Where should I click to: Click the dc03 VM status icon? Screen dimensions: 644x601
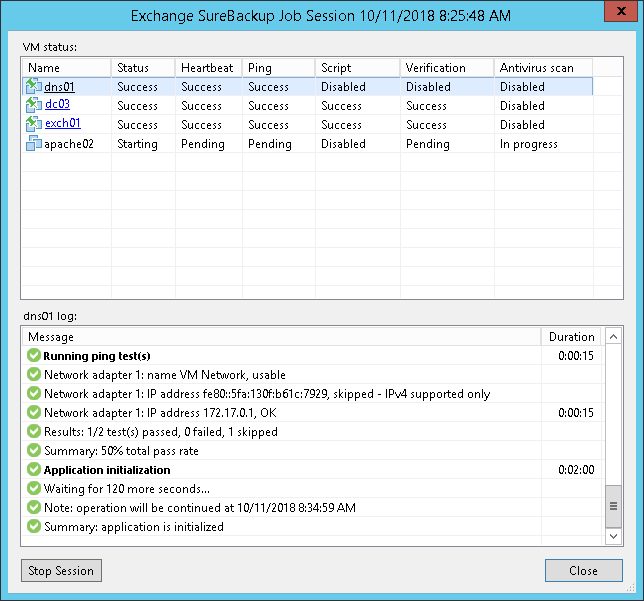[34, 106]
